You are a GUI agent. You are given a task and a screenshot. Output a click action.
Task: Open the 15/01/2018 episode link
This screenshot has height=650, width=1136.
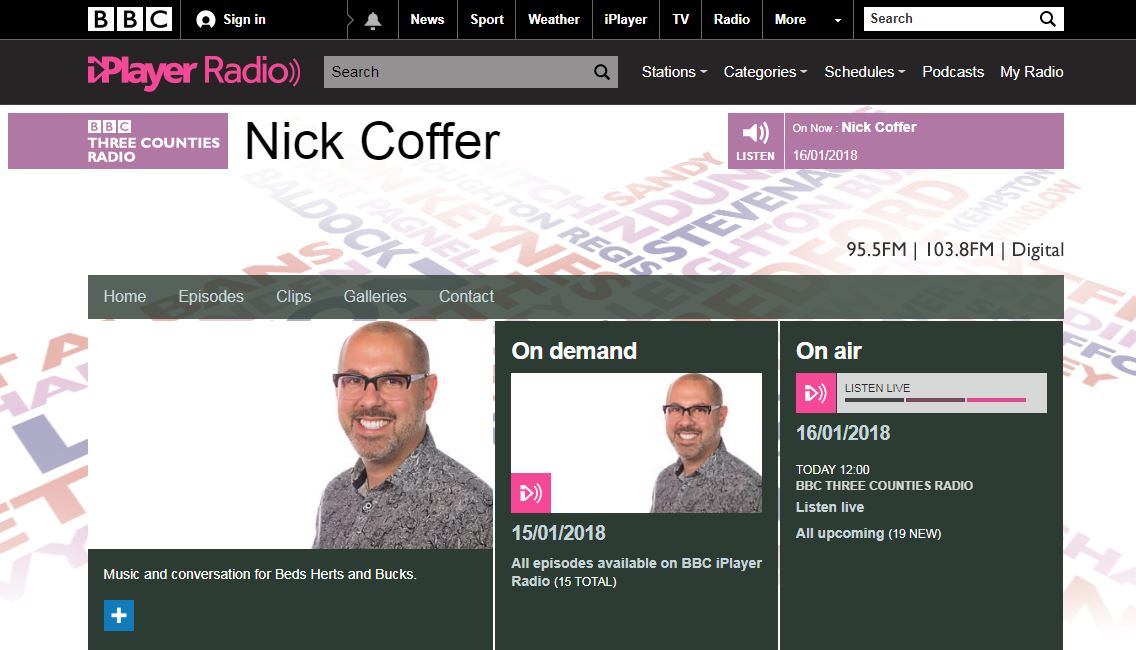[x=559, y=533]
